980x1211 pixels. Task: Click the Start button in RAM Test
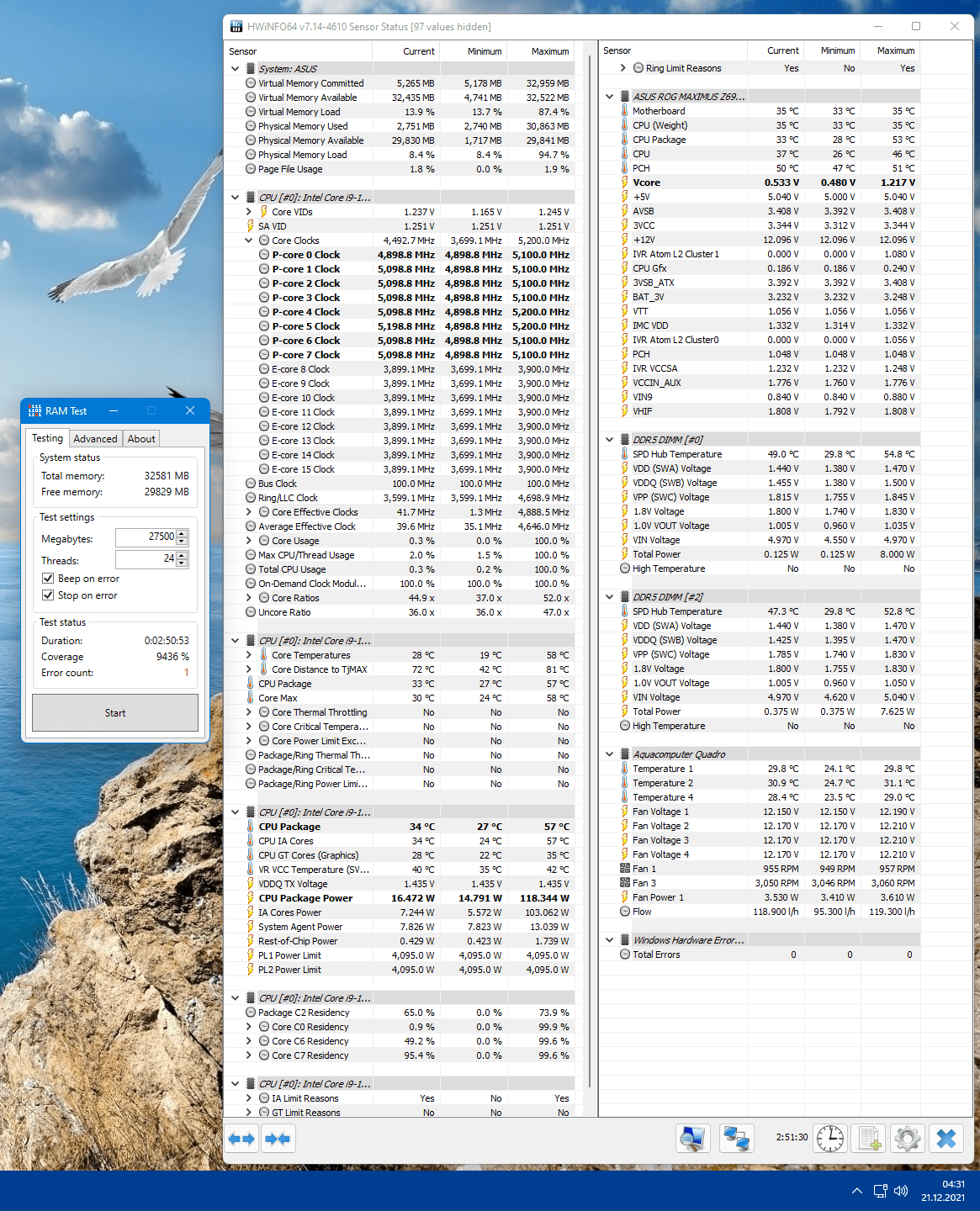coord(115,712)
